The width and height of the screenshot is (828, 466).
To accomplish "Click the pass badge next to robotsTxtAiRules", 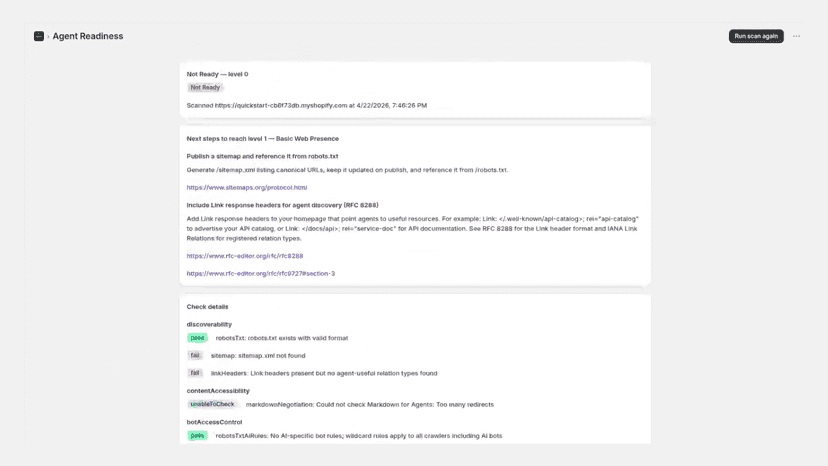I will click(197, 436).
